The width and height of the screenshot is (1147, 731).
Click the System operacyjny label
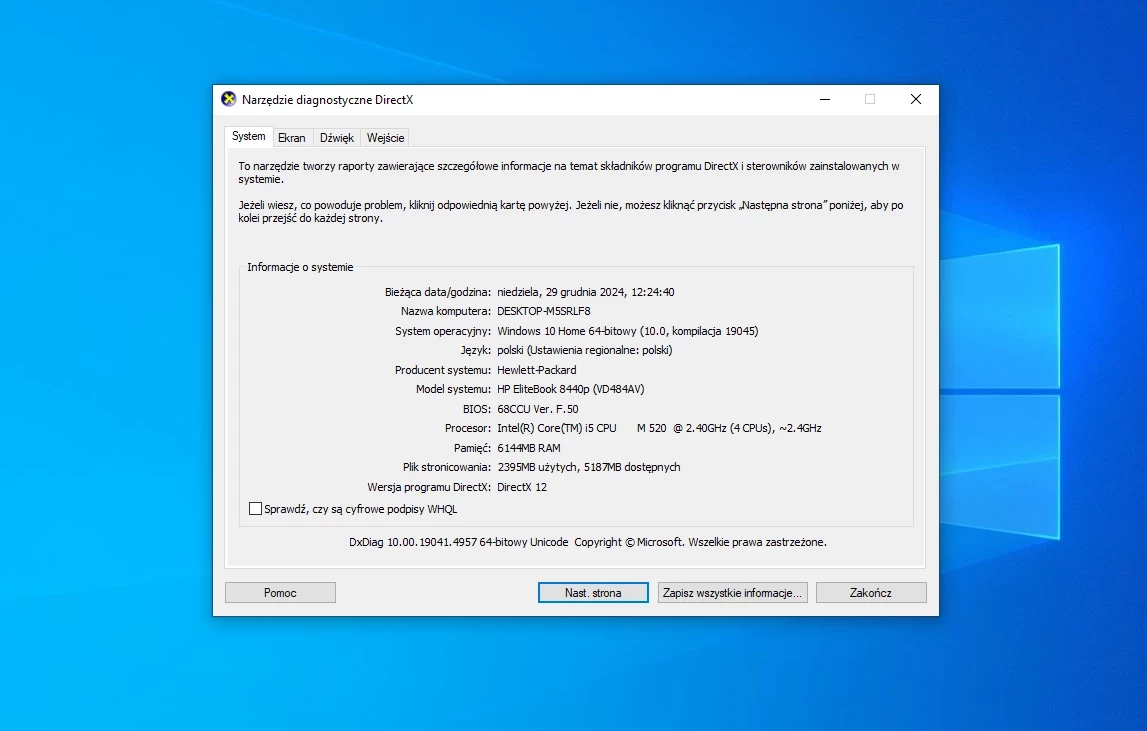[x=443, y=331]
